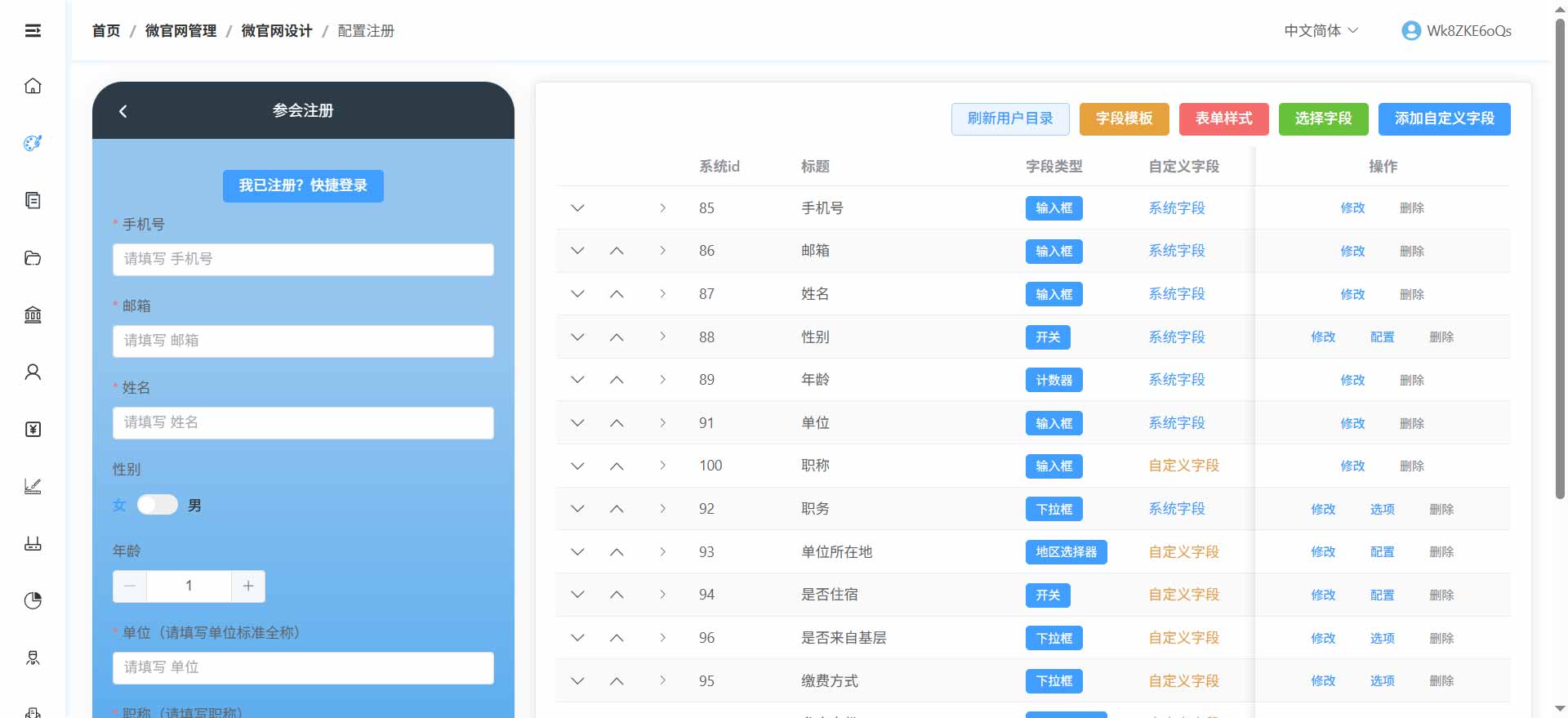1568x718 pixels.
Task: Go back with the phone preview arrow
Action: (x=123, y=111)
